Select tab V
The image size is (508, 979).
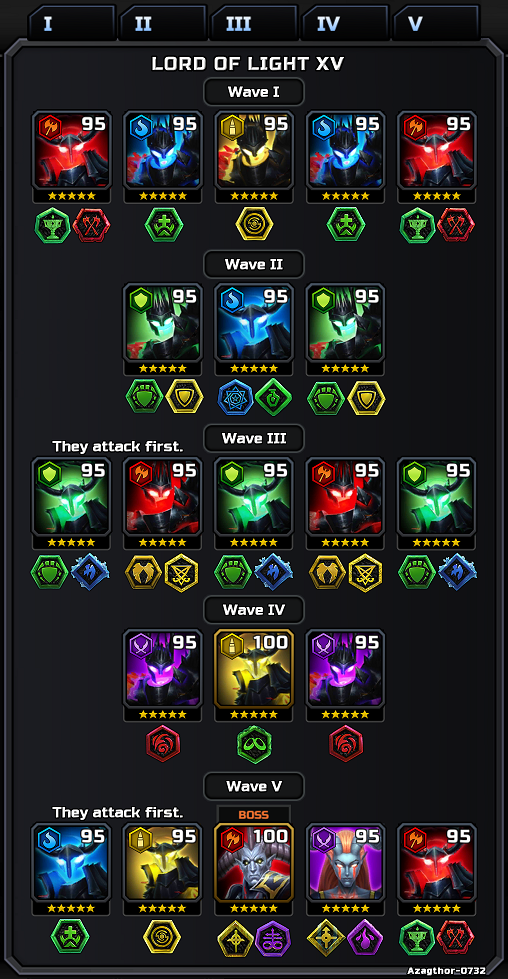[x=436, y=24]
